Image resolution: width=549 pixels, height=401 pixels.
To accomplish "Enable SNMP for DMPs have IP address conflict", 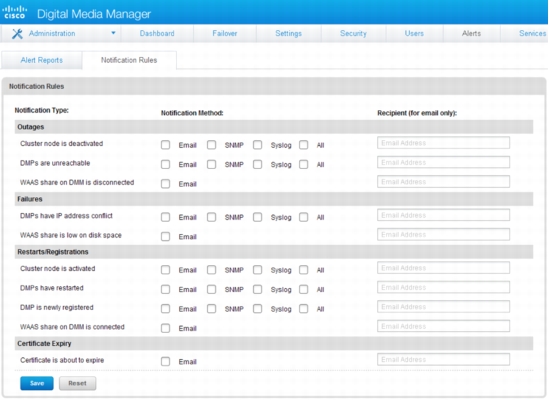I will [x=211, y=217].
